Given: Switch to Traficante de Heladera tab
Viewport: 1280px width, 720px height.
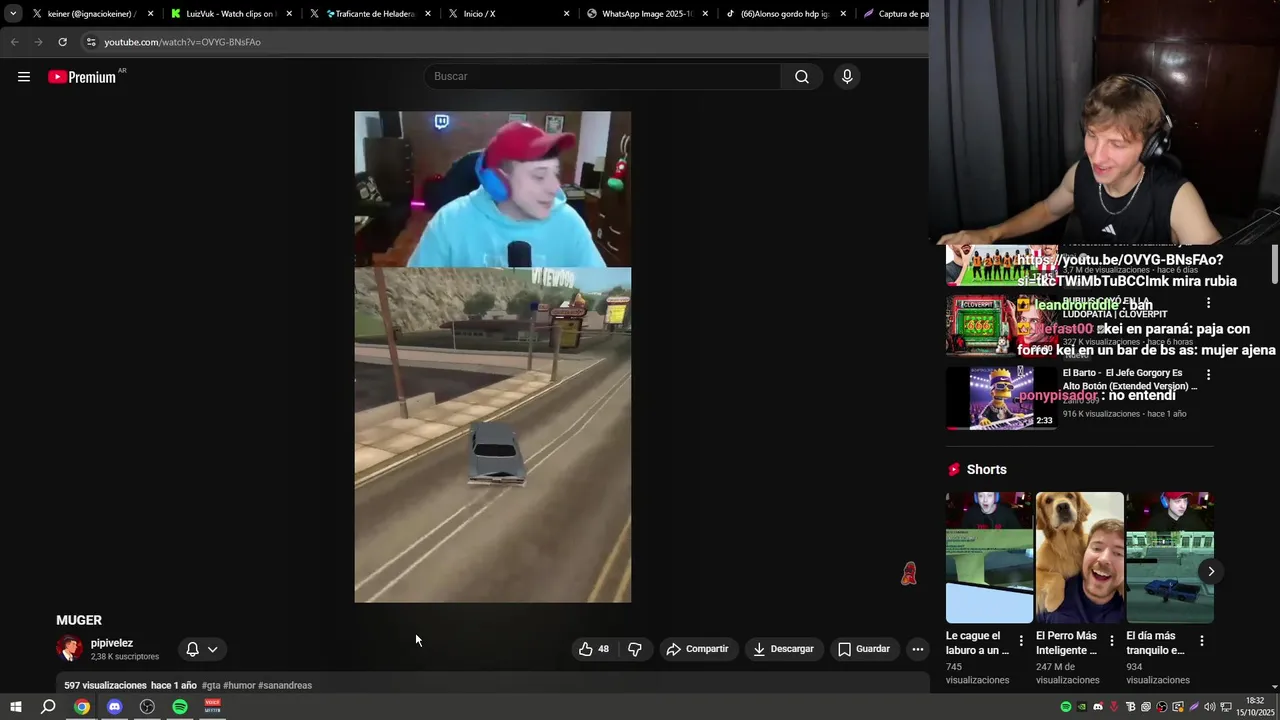Looking at the screenshot, I should pyautogui.click(x=370, y=14).
